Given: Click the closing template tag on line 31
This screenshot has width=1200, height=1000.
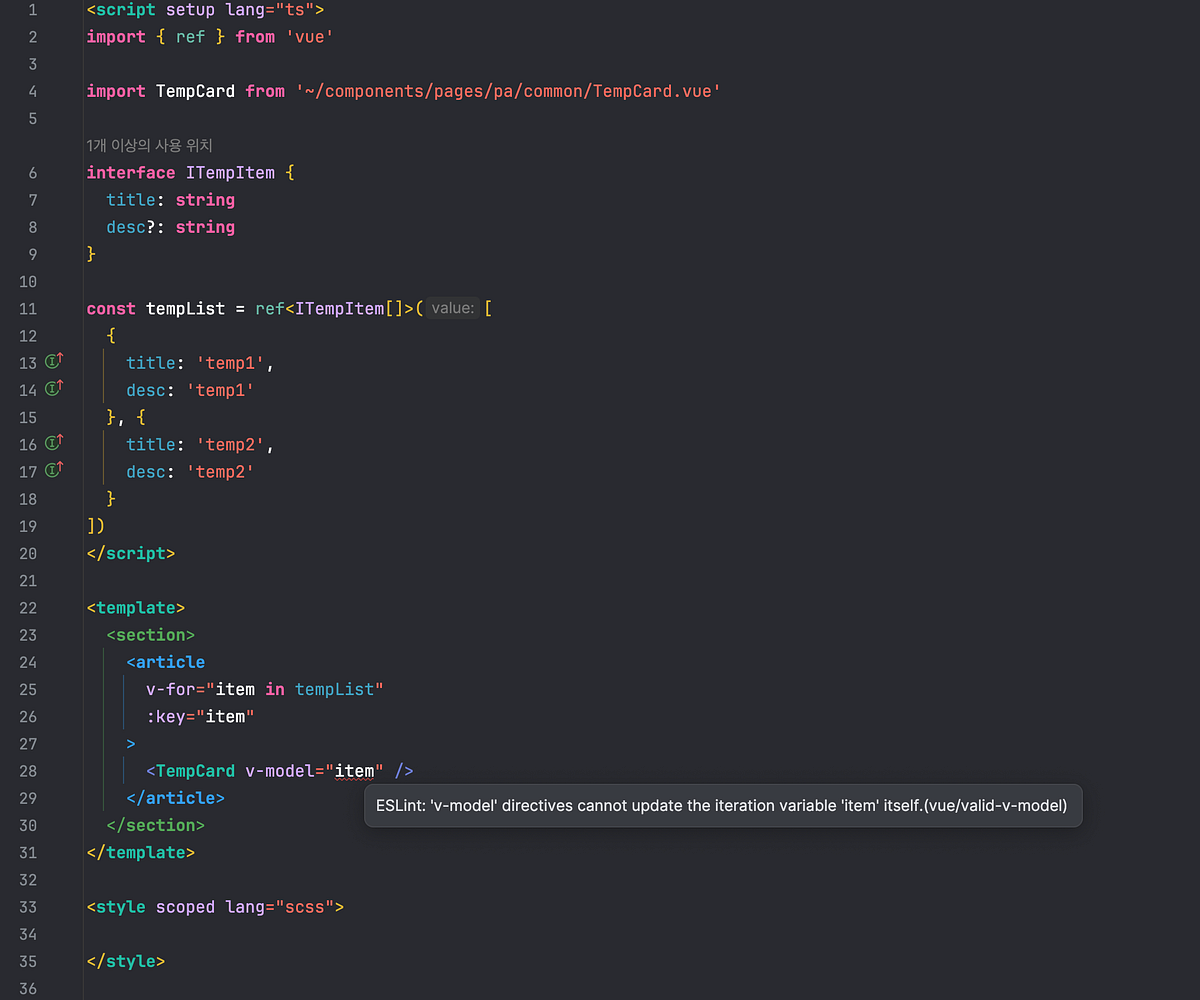Looking at the screenshot, I should (x=141, y=852).
